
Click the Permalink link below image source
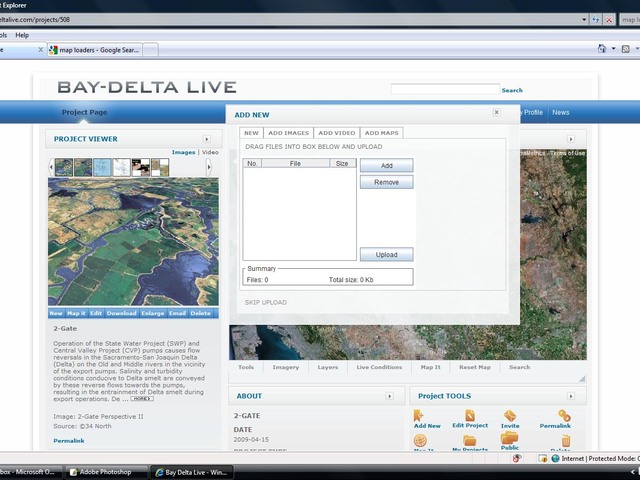tap(69, 441)
